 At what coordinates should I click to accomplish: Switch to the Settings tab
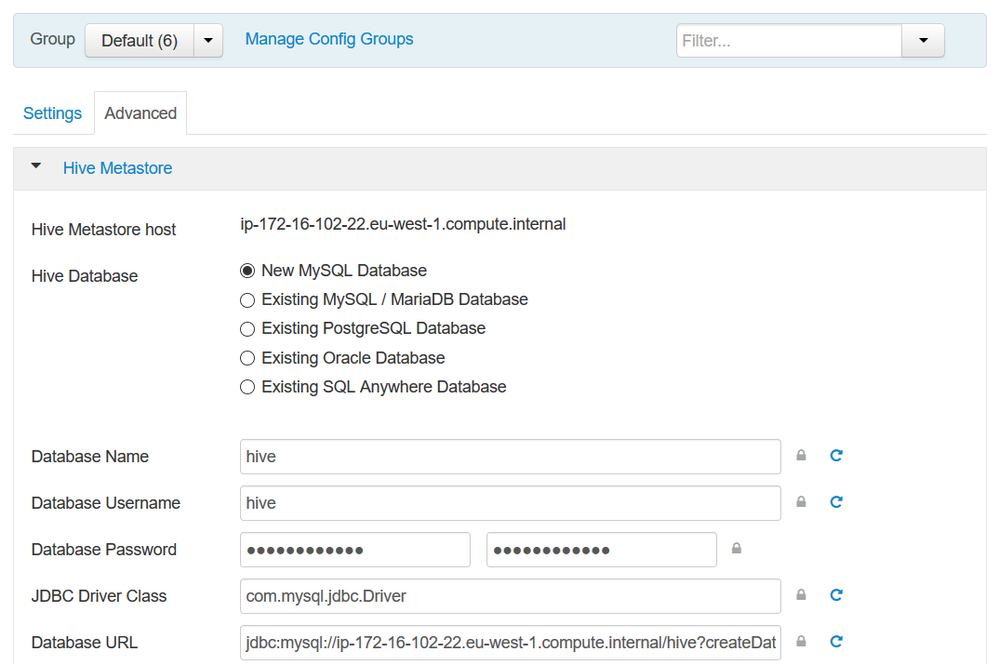tap(52, 113)
